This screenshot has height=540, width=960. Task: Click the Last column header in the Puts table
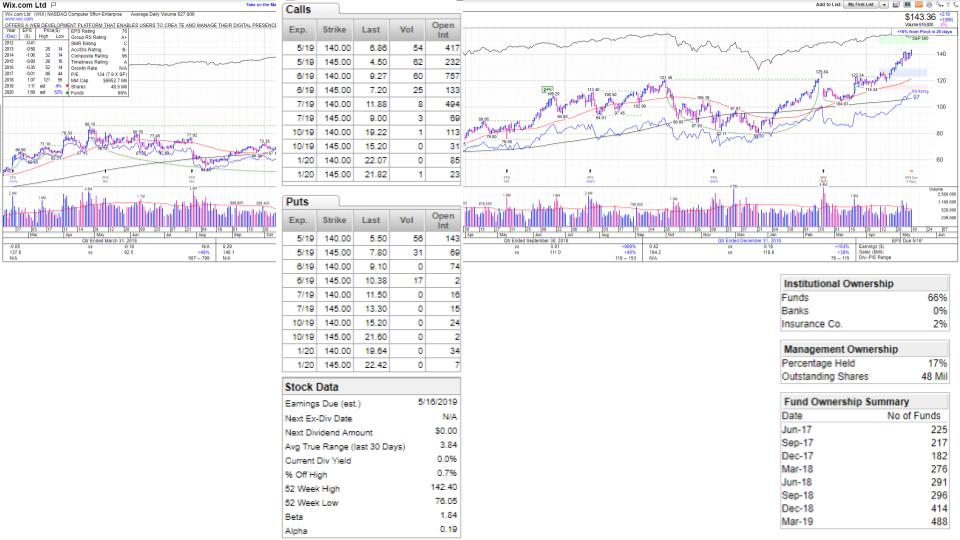[371, 220]
